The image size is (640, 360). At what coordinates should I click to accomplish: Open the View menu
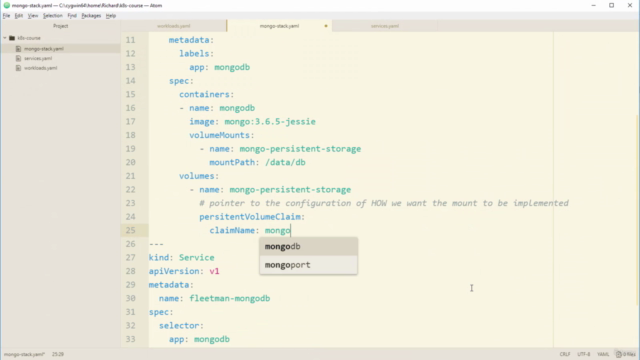pos(33,16)
